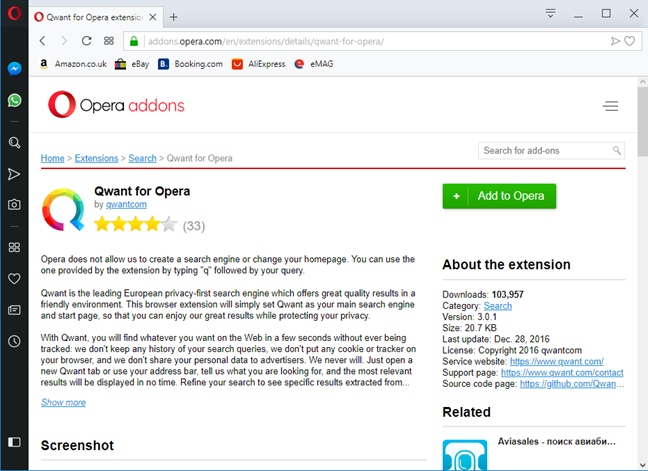Open a new tab with the plus button
The width and height of the screenshot is (648, 471).
click(174, 17)
